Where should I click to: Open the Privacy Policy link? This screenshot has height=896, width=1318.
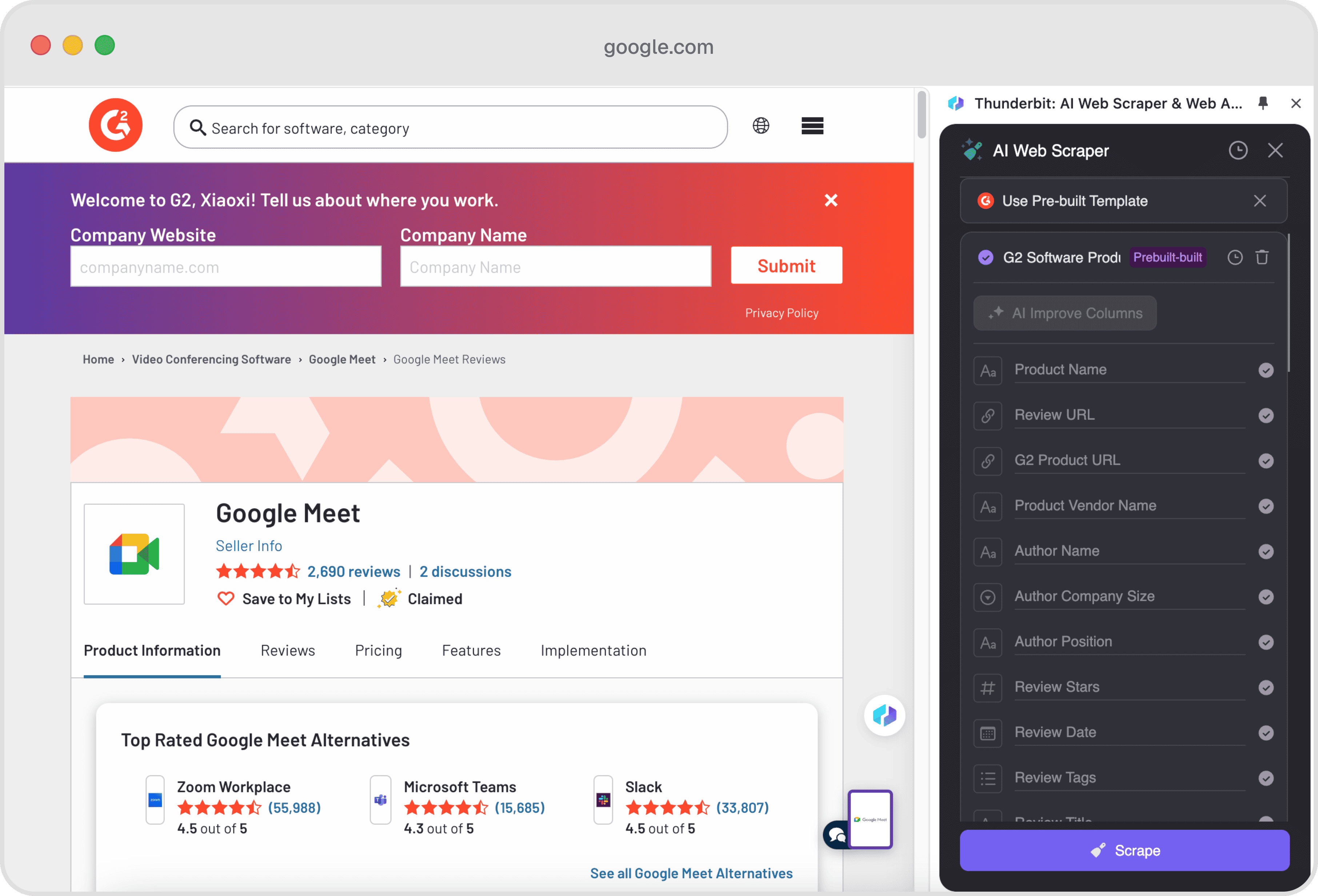pyautogui.click(x=782, y=313)
